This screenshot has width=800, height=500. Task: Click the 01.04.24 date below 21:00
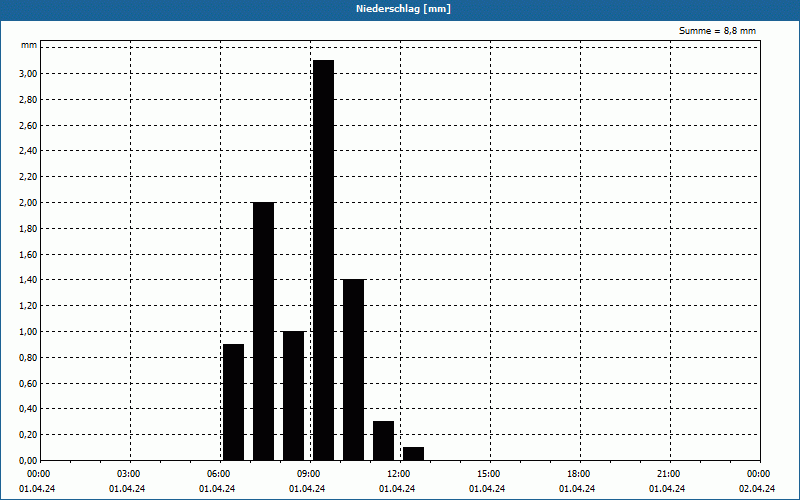point(667,489)
